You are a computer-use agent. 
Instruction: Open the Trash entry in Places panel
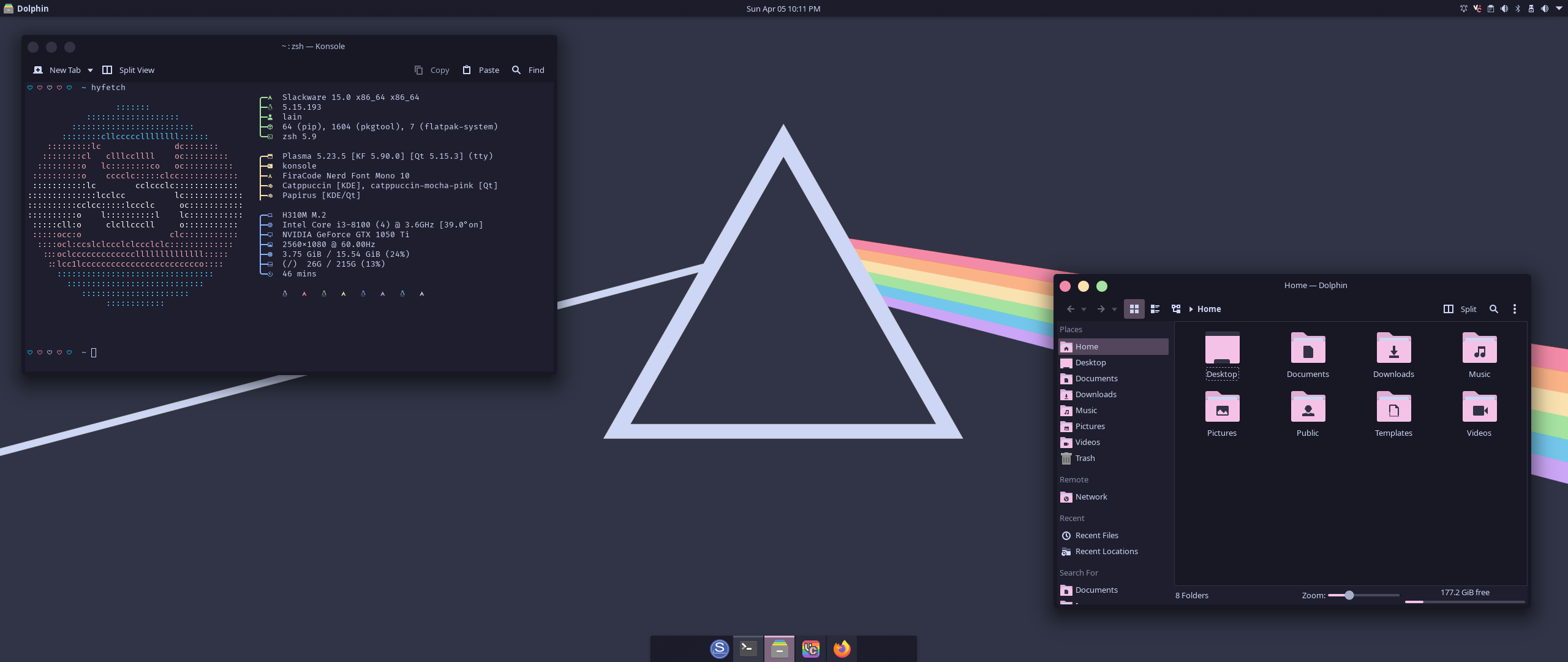[1084, 458]
